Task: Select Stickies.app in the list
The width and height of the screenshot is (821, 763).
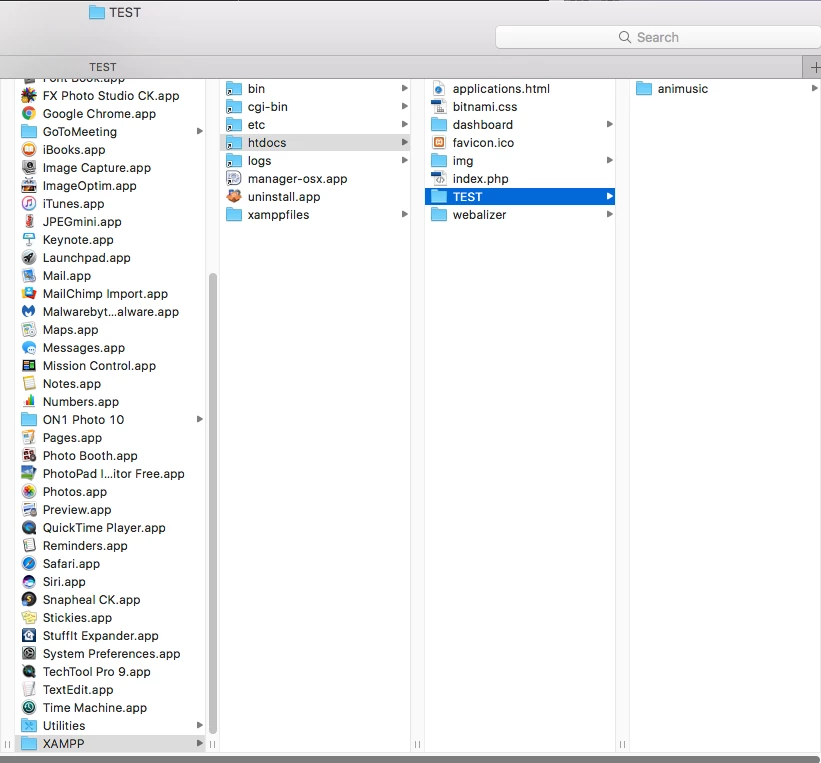Action: pyautogui.click(x=110, y=617)
